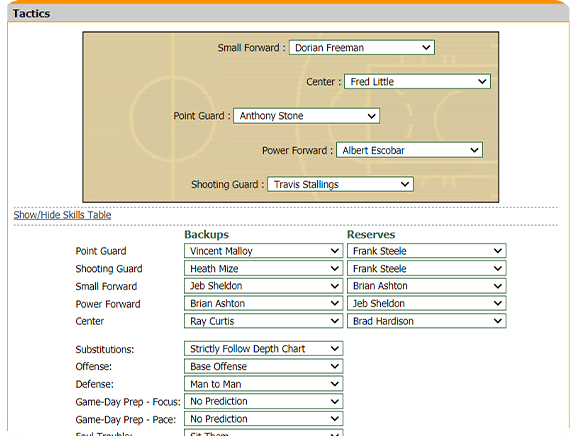Screen dimensions: 574x436
Task: Open the Point Guard starter dropdown showing Anthony Stone
Action: tap(306, 116)
